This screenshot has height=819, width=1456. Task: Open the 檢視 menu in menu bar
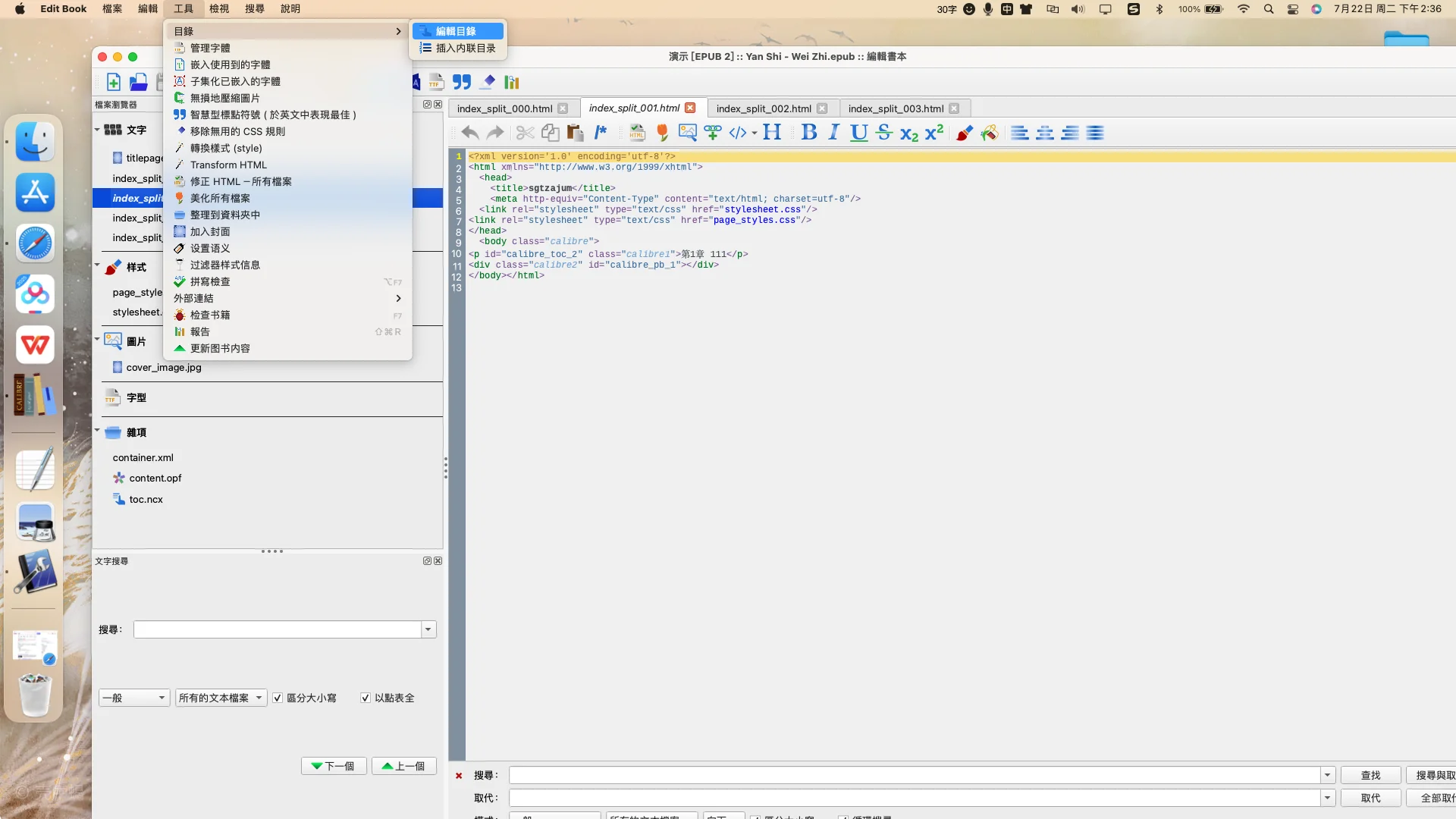click(219, 8)
